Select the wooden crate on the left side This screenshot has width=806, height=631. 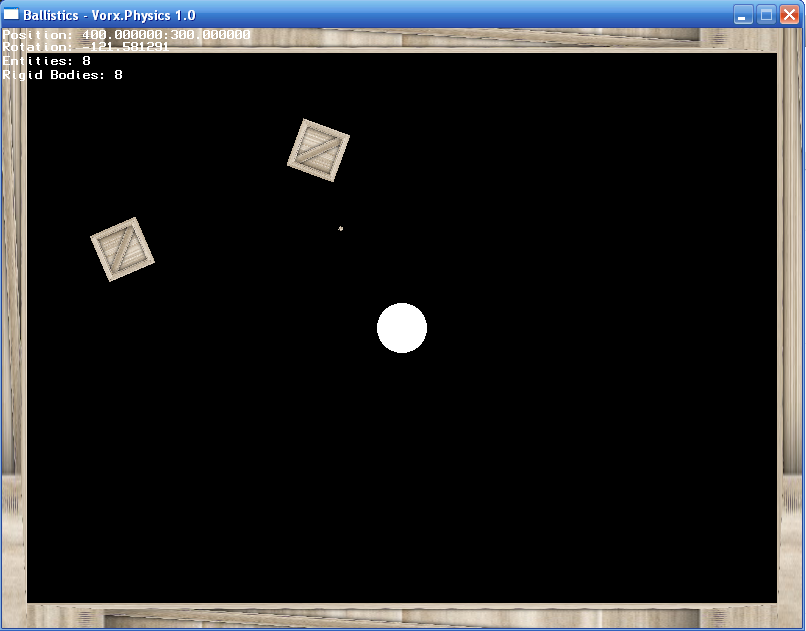[122, 249]
